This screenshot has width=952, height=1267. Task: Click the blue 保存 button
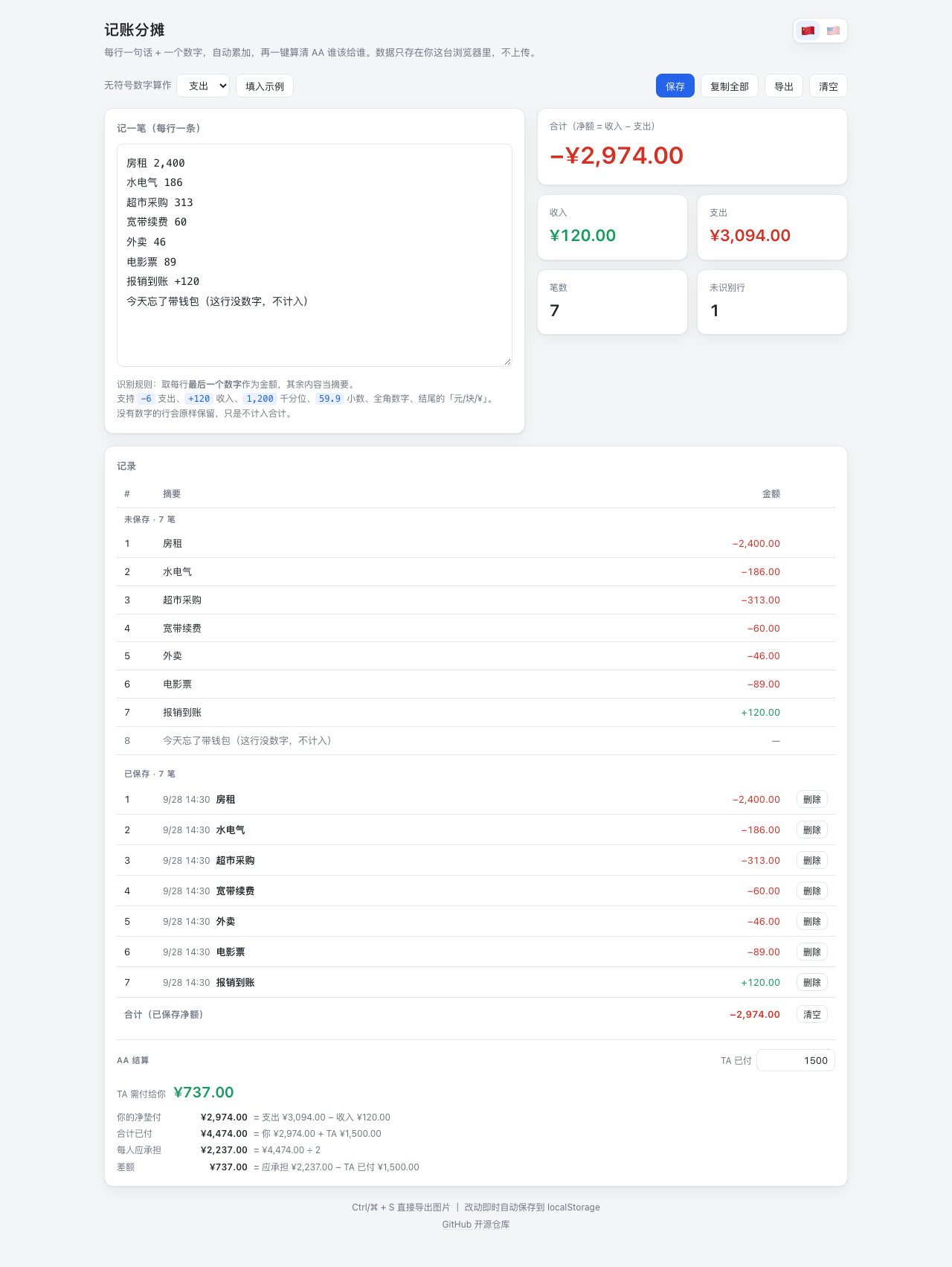coord(675,86)
